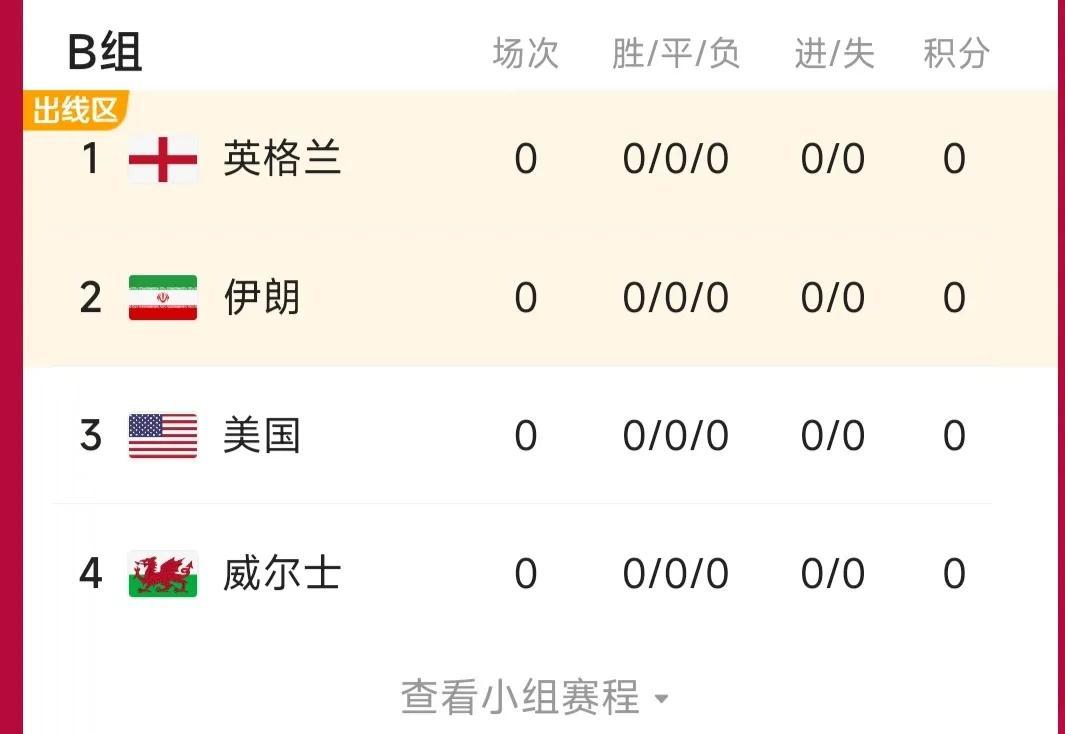Tap the England flag icon

coord(163,160)
